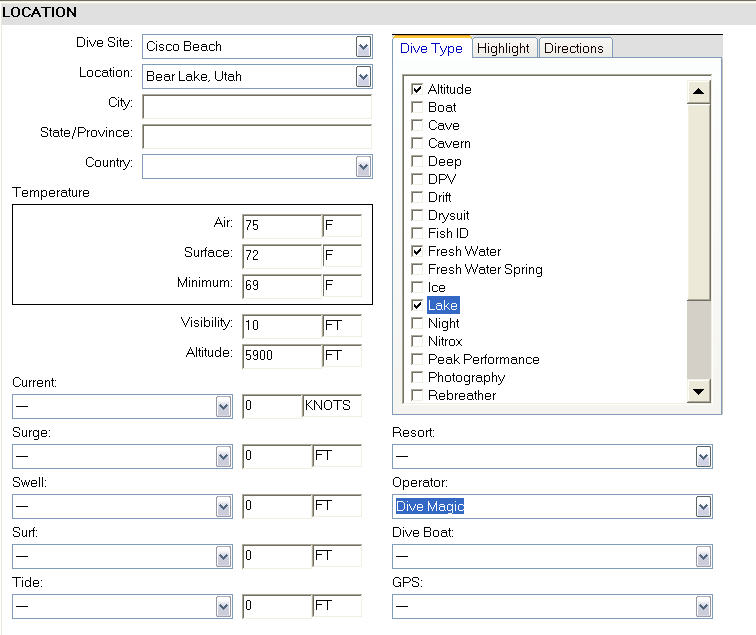Click the City input field
The image size is (756, 635).
tap(257, 107)
